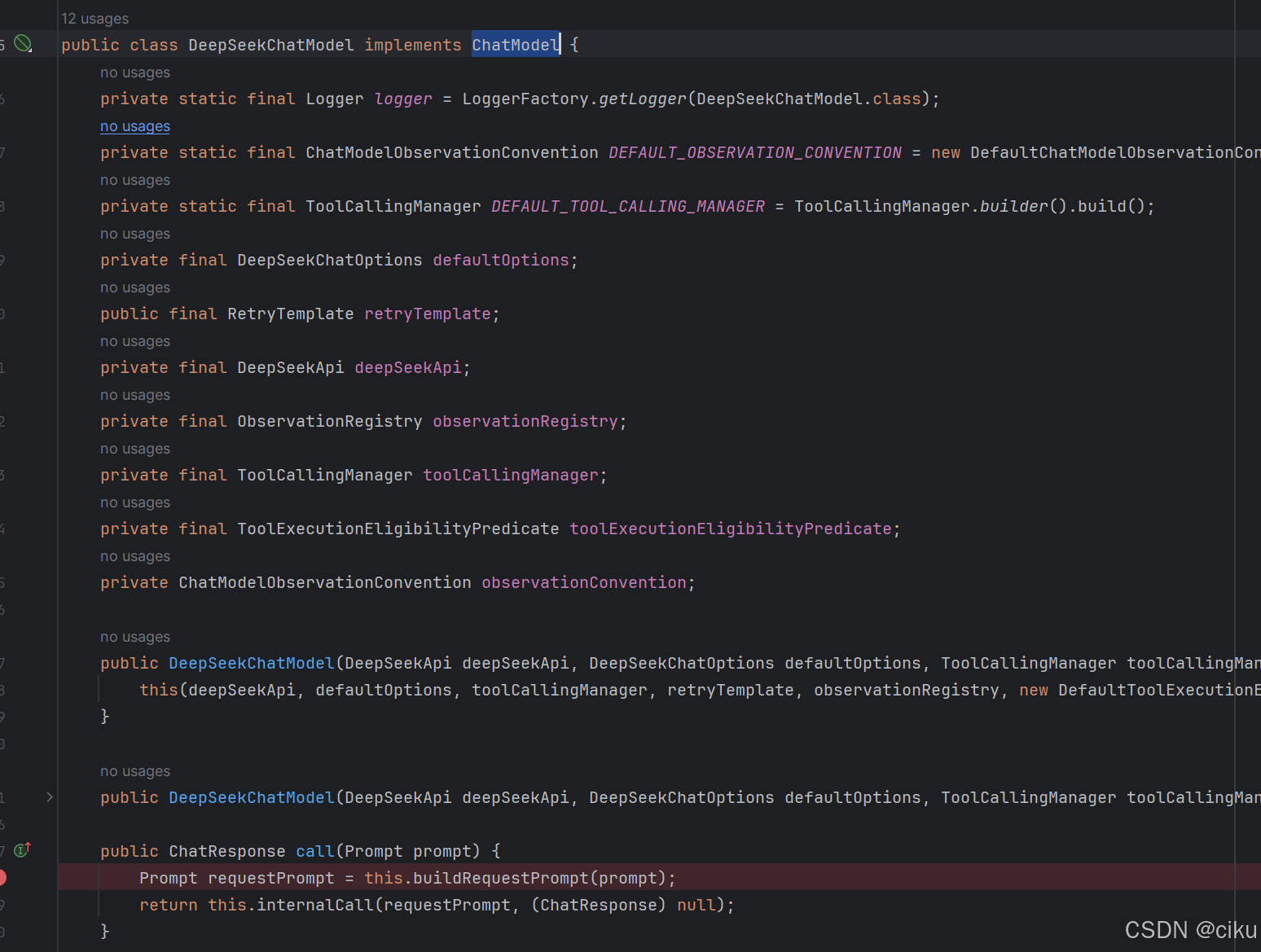Click 'DeepSeekChatModel.class' argument in getLogger
The height and width of the screenshot is (952, 1261).
[x=809, y=99]
